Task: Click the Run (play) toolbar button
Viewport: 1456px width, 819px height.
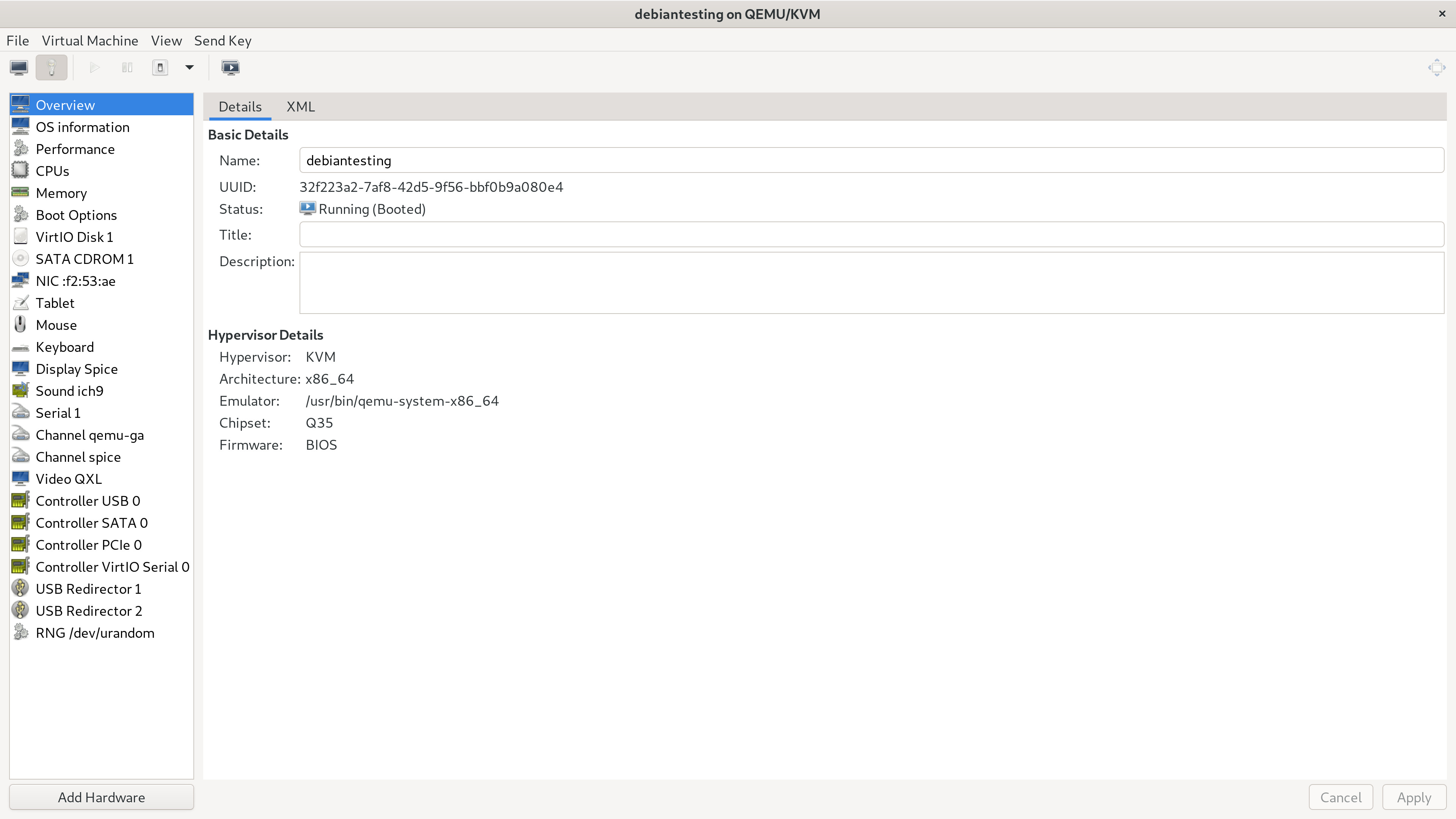Action: point(94,68)
